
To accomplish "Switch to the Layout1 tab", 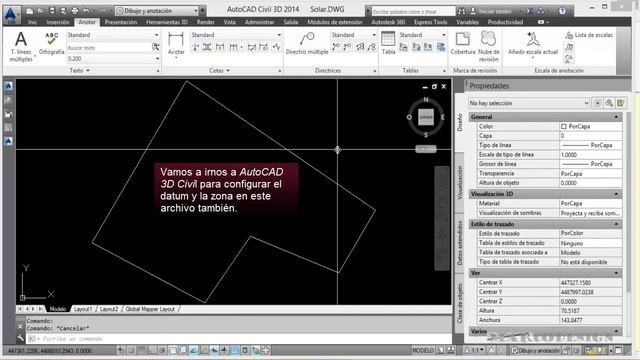I will pyautogui.click(x=83, y=309).
